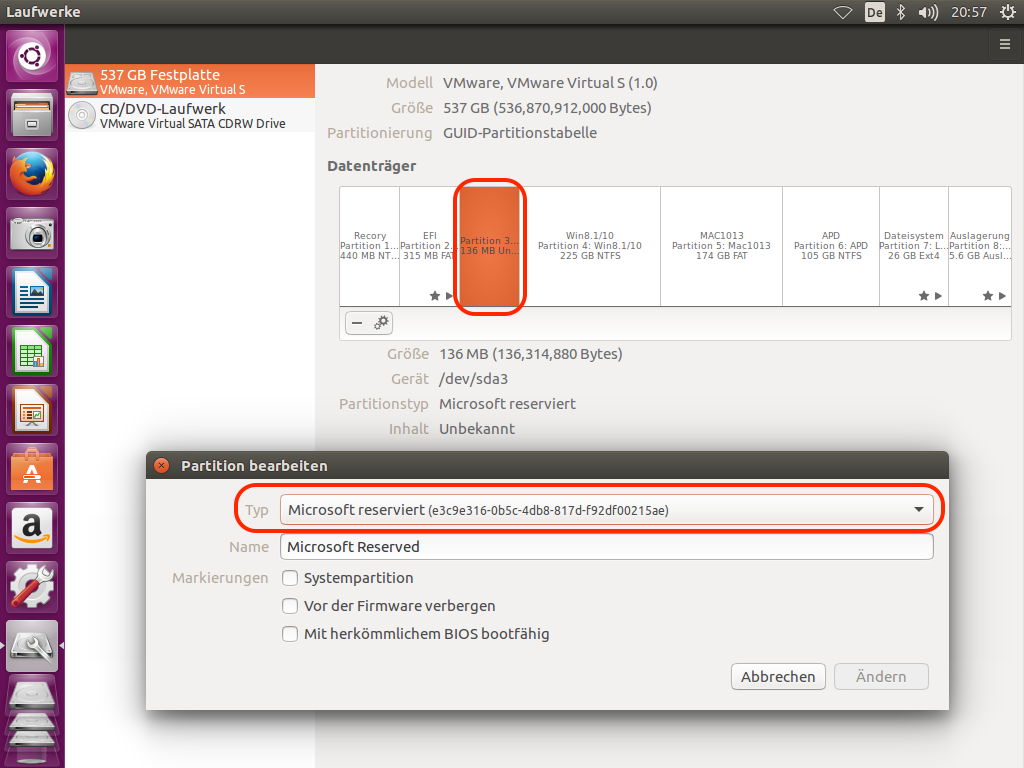Open the Screenshot camera app in the launcher
This screenshot has height=768, width=1024.
pyautogui.click(x=32, y=233)
